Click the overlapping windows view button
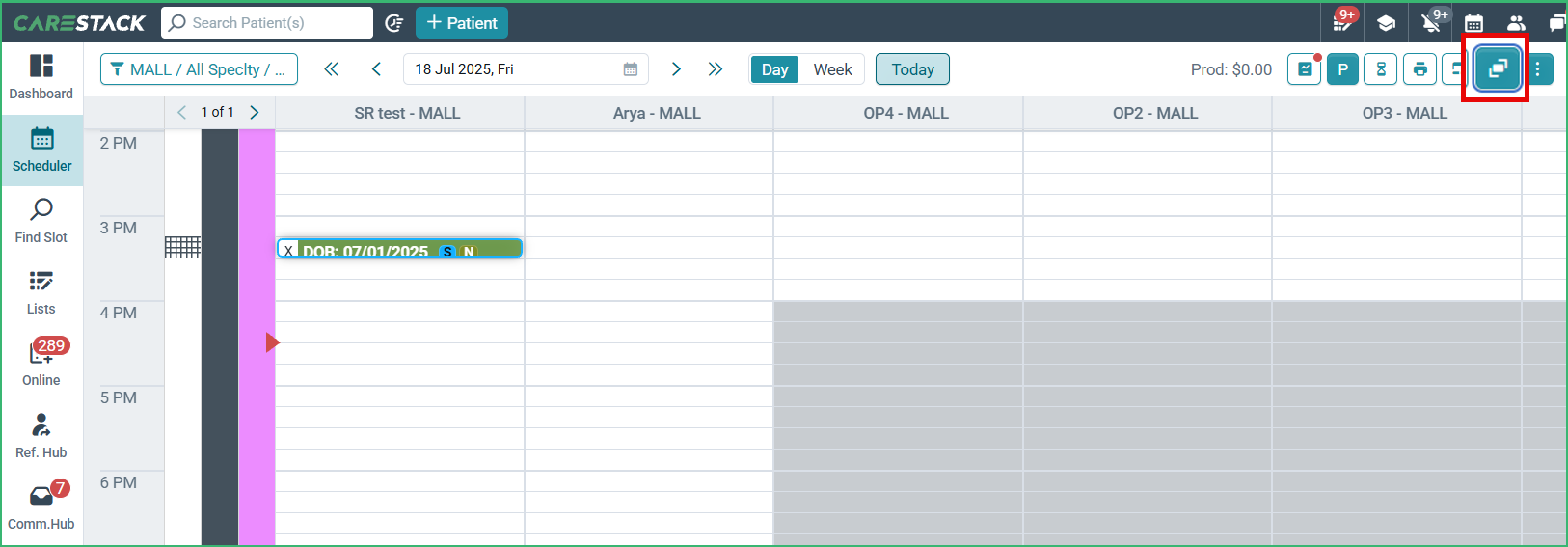 (x=1498, y=68)
